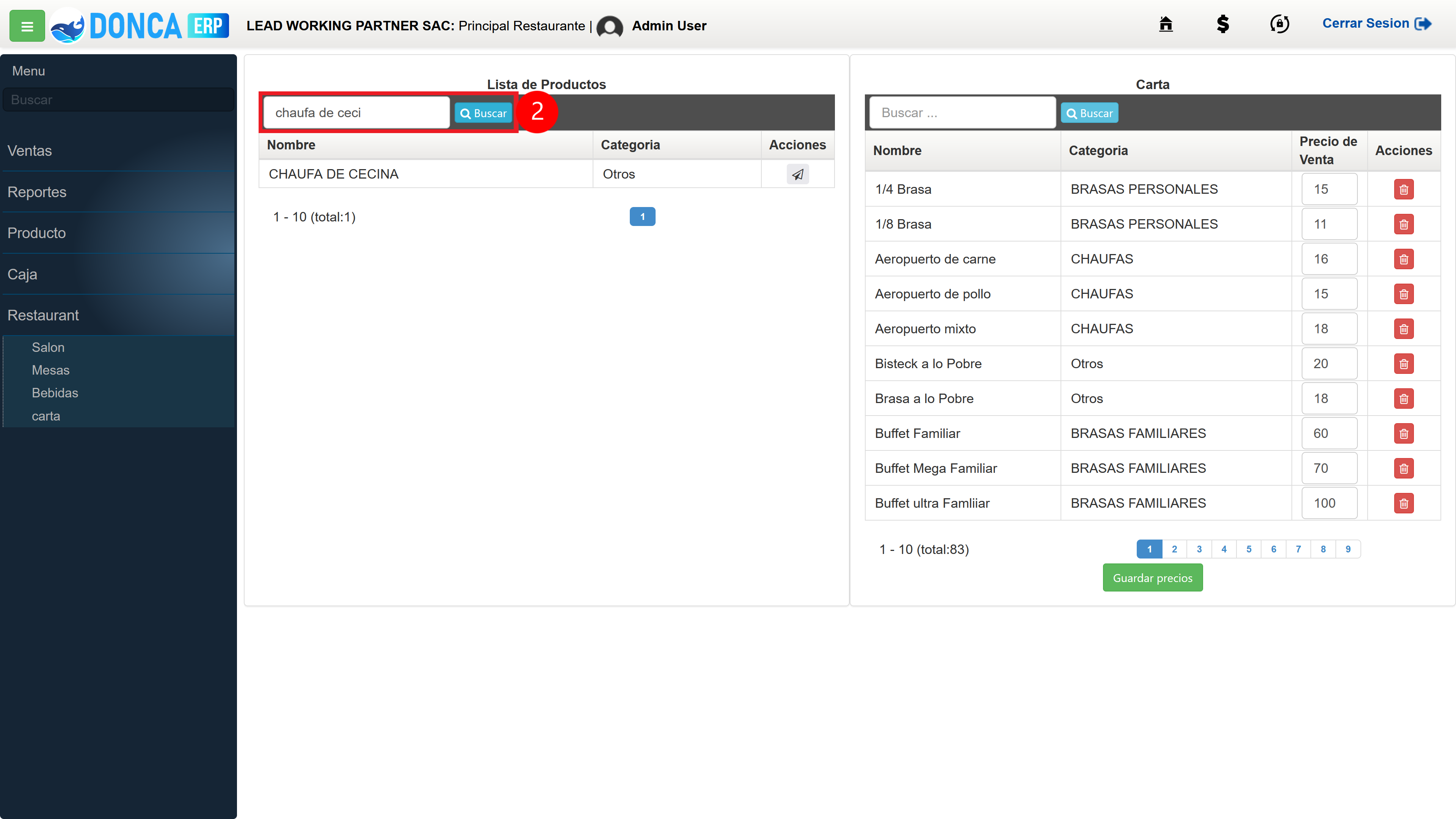Screen dimensions: 1456x819
Task: Click BRASAS PERSONALES category of 1/4 Brasa
Action: click(1144, 189)
